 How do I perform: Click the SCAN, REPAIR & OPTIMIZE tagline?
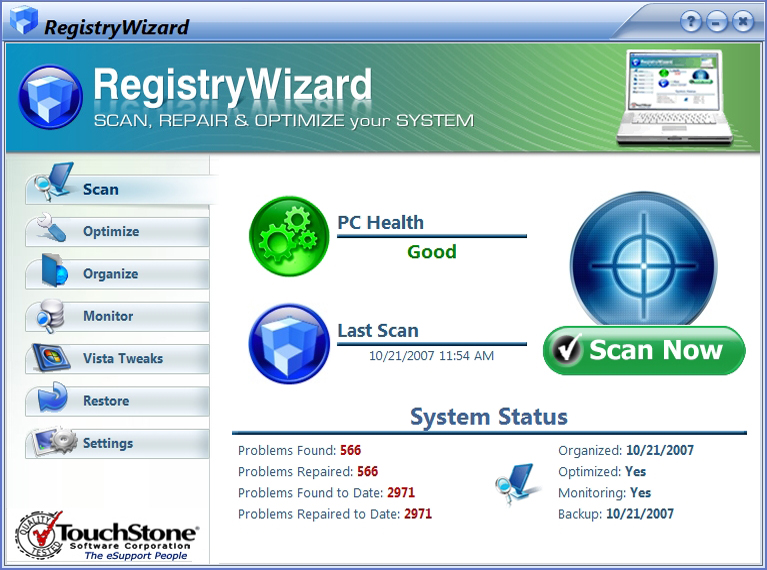(x=284, y=121)
